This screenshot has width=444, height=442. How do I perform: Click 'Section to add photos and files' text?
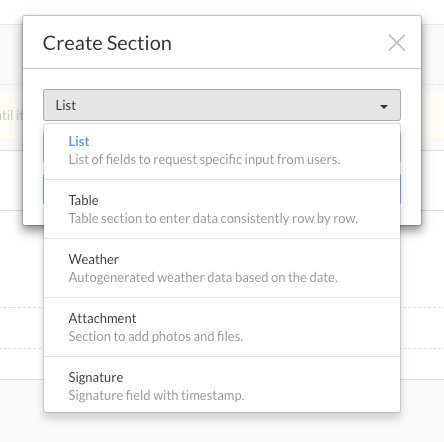(156, 336)
